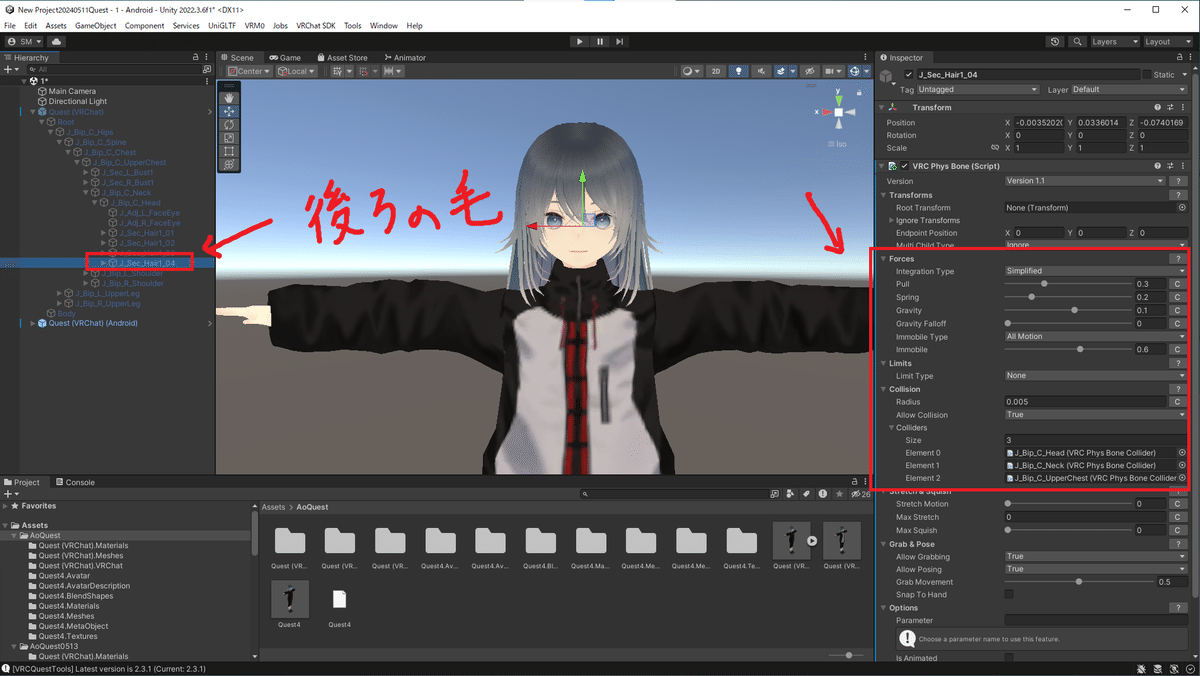Toggle scene lighting bulb icon

point(738,72)
